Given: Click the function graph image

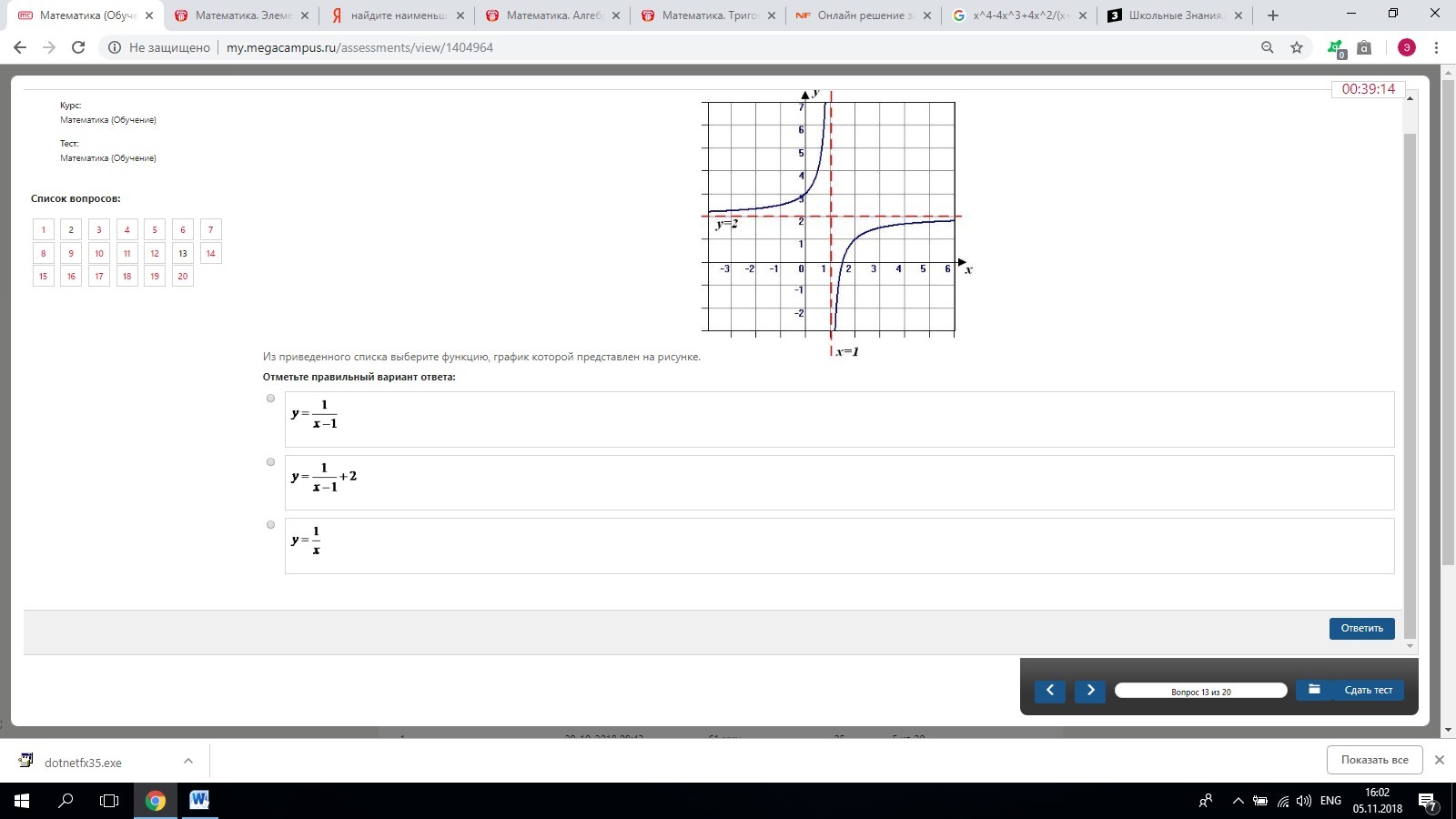Looking at the screenshot, I should [x=835, y=222].
